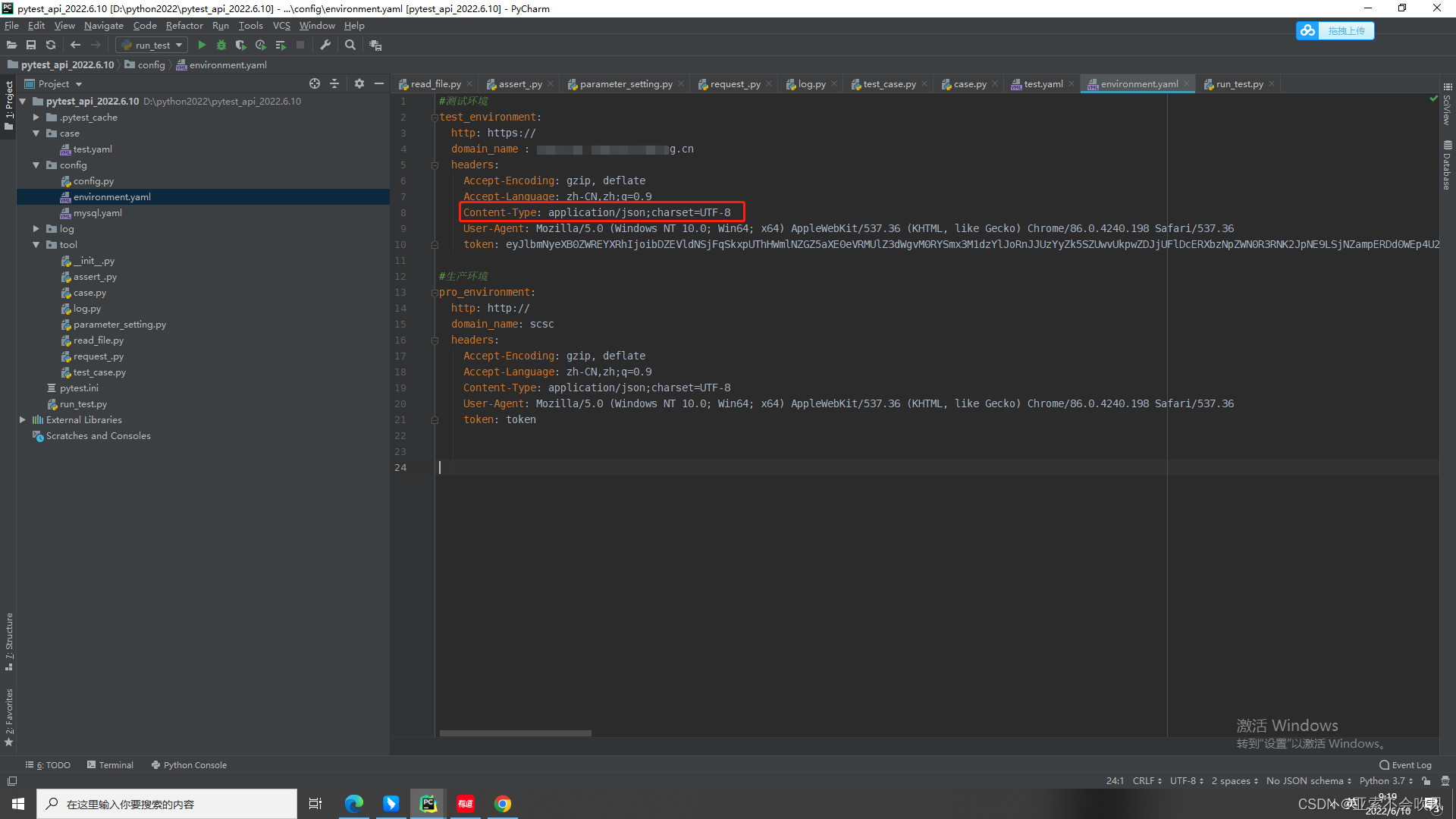Run the run_test configuration
This screenshot has width=1456, height=819.
coord(202,45)
